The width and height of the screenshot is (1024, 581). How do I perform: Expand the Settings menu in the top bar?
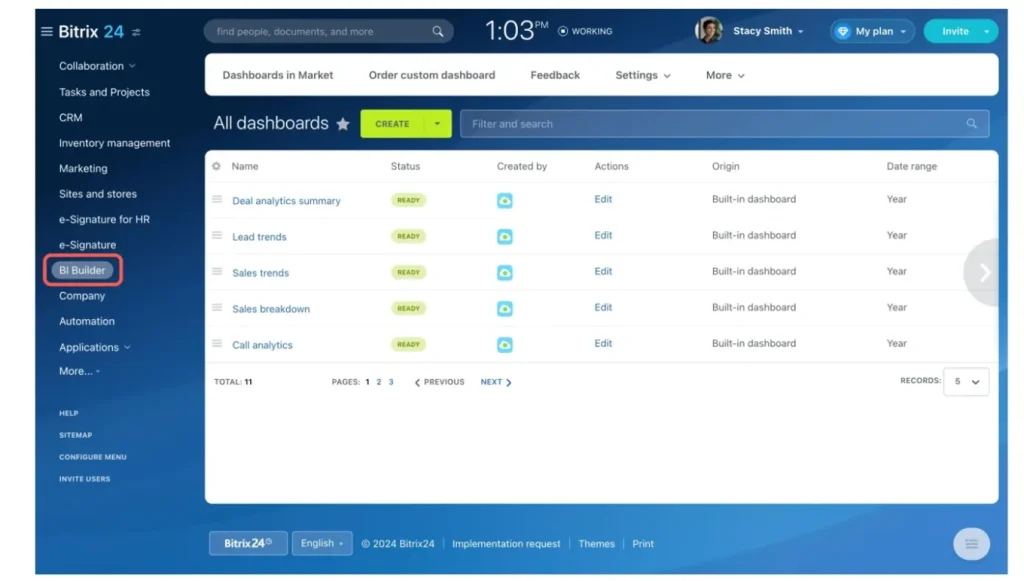[643, 75]
